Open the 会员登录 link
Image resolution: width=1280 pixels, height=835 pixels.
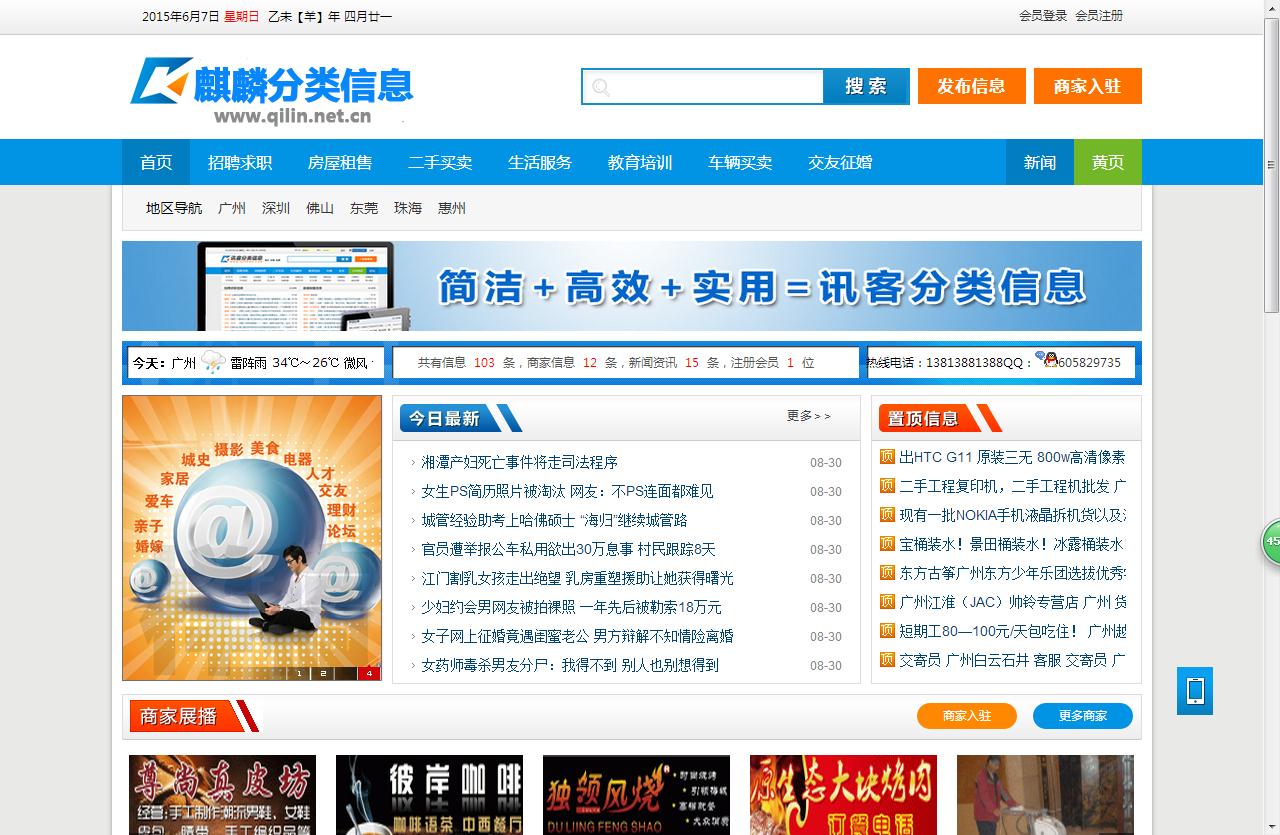point(1043,16)
